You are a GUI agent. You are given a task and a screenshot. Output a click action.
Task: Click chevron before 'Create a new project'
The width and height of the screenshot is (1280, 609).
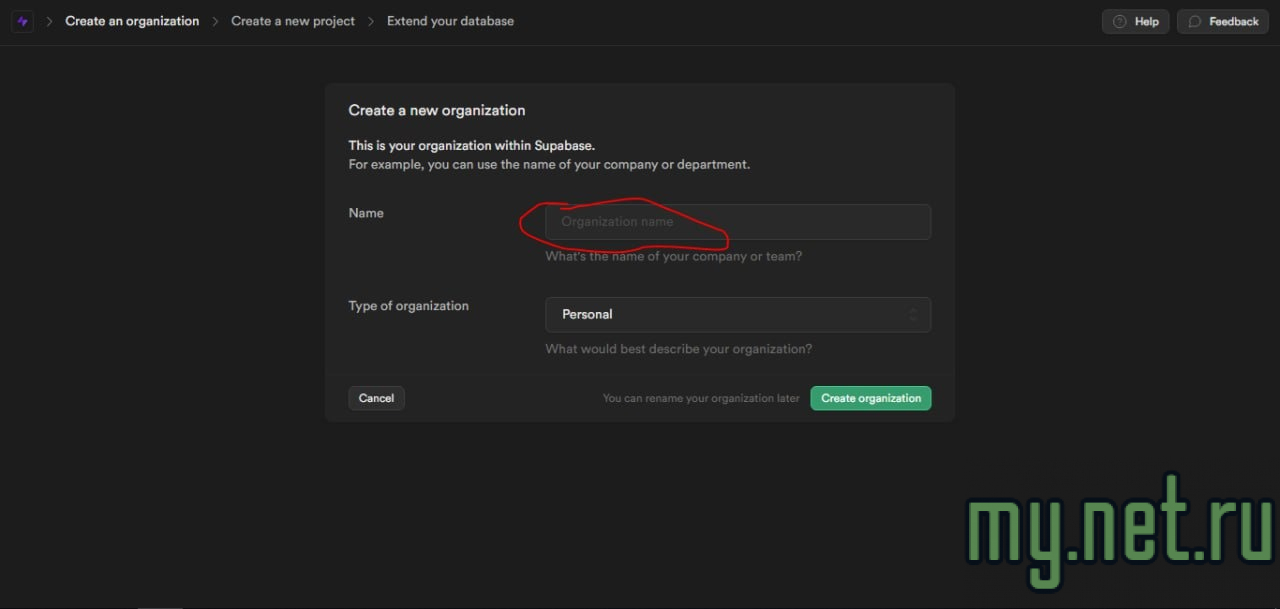(215, 21)
